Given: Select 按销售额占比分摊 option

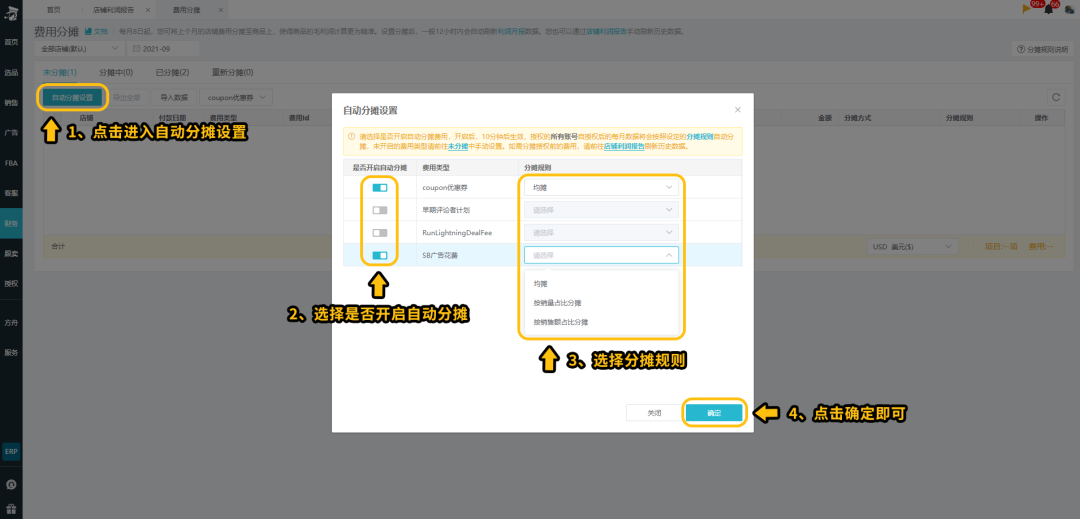Looking at the screenshot, I should pos(601,322).
